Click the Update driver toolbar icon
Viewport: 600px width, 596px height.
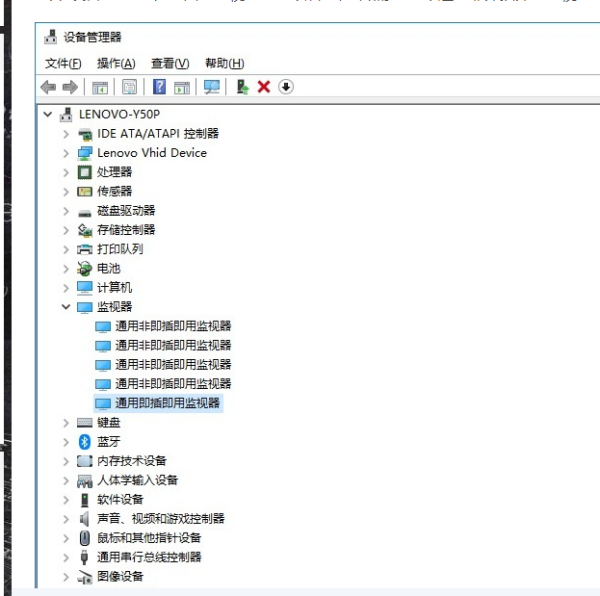[242, 87]
